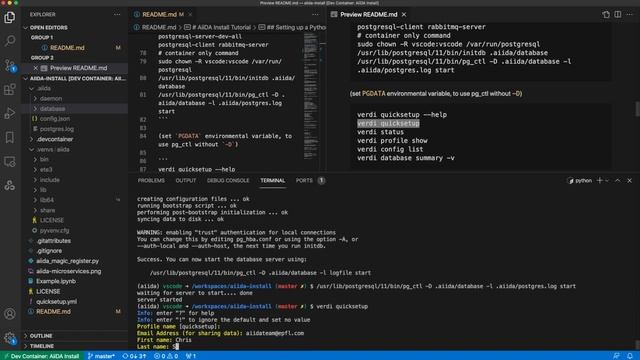Click the Dev Container: AiiDA Install remote indicator

[42, 356]
